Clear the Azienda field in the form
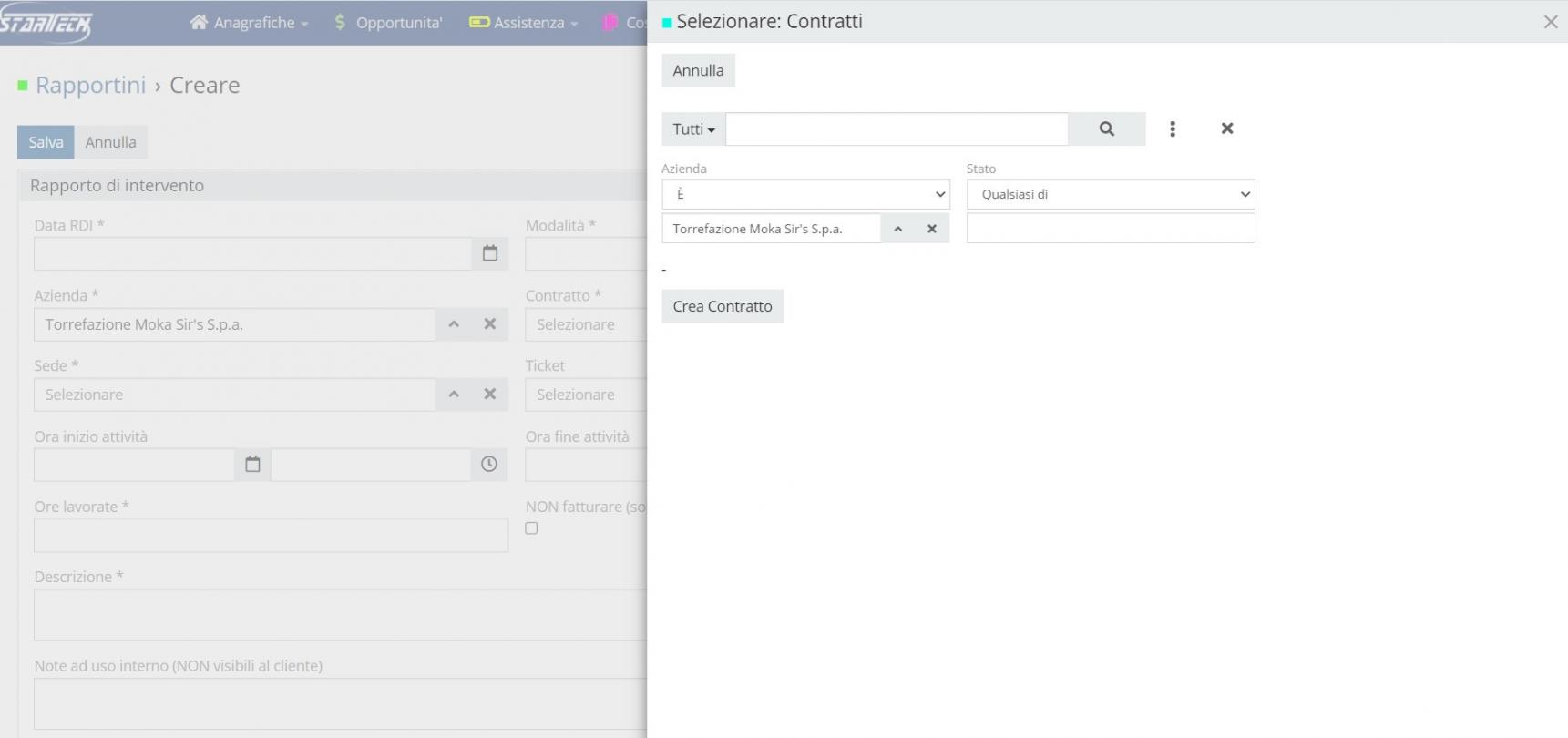The width and height of the screenshot is (1568, 738). [x=489, y=324]
